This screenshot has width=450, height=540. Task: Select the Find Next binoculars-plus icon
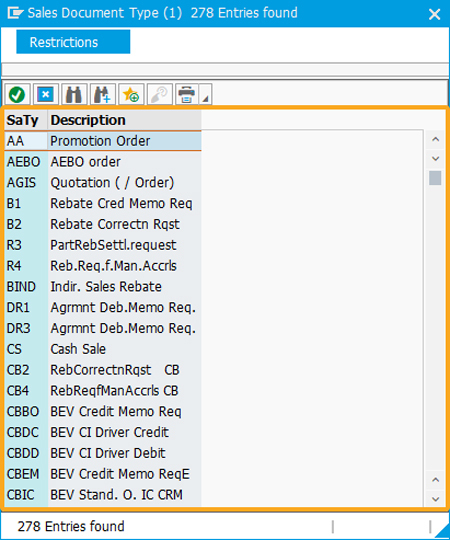coord(103,94)
